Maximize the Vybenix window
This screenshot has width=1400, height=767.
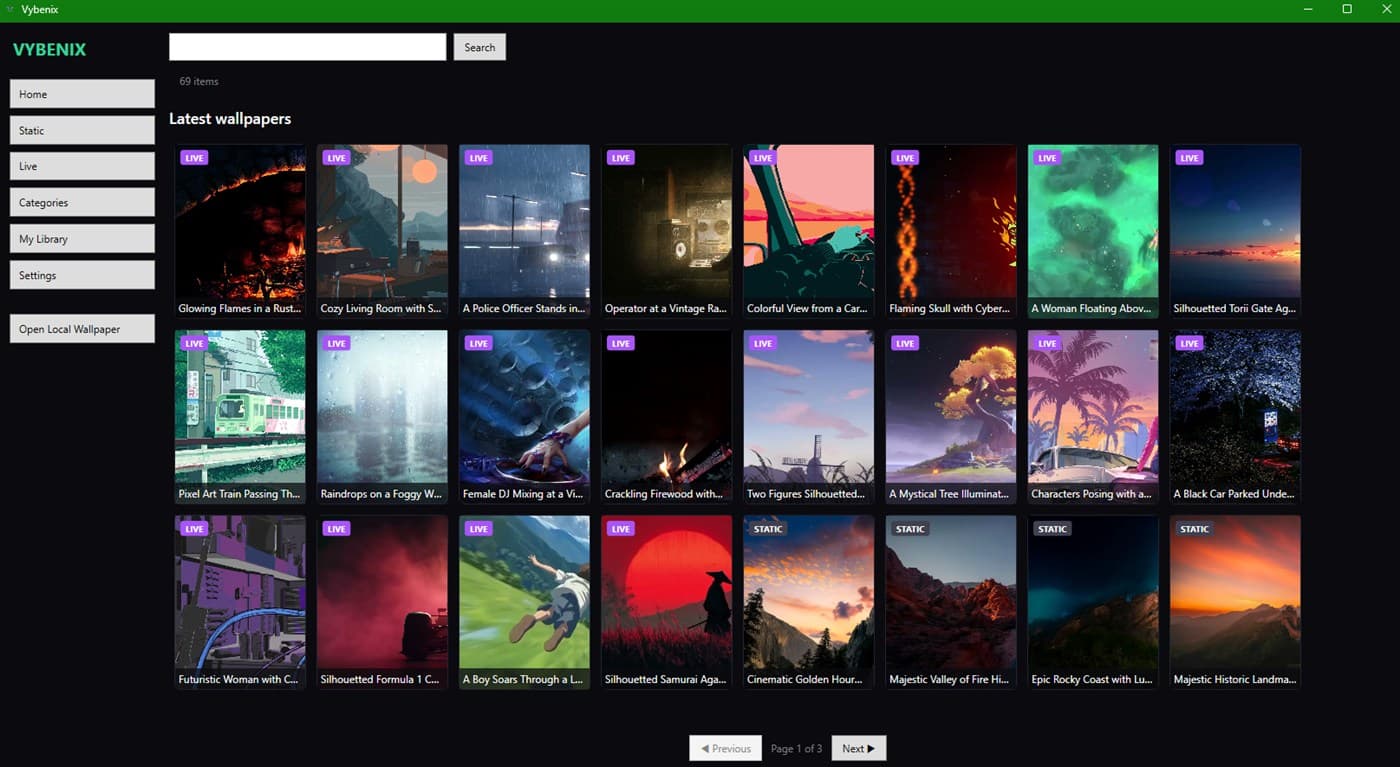click(x=1347, y=9)
